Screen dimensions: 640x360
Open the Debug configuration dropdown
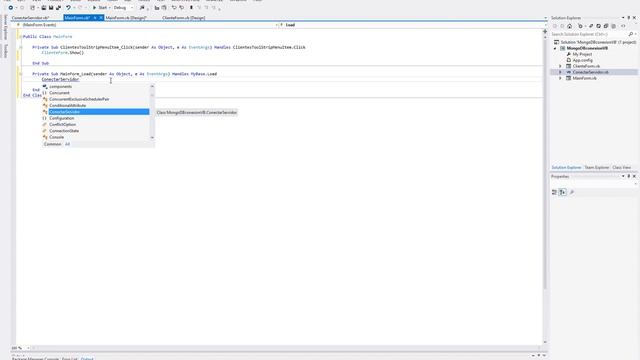pos(123,7)
